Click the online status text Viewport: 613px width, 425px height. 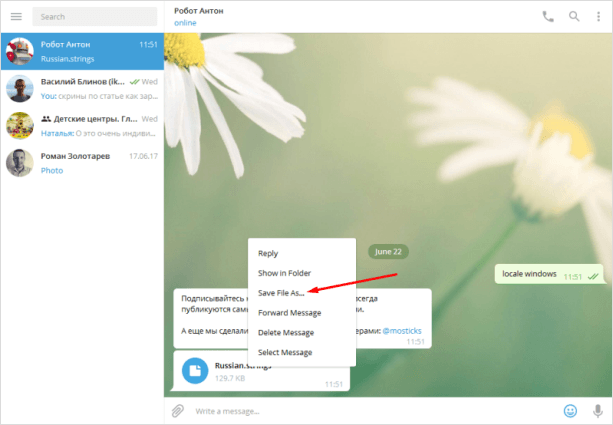185,23
